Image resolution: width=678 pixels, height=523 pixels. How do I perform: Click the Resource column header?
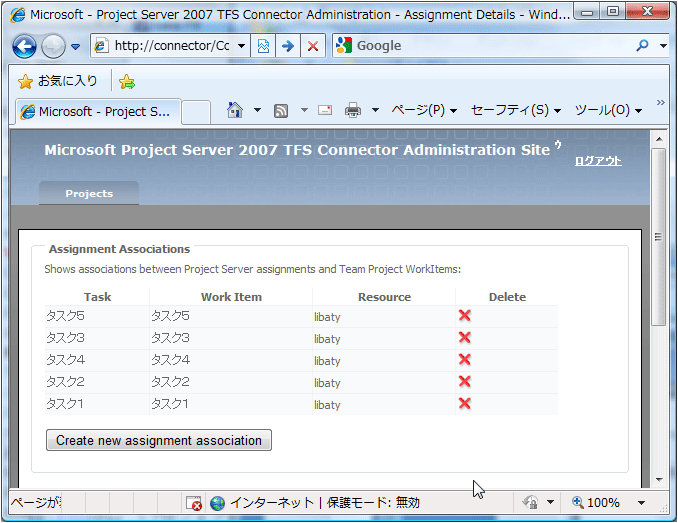tap(384, 297)
